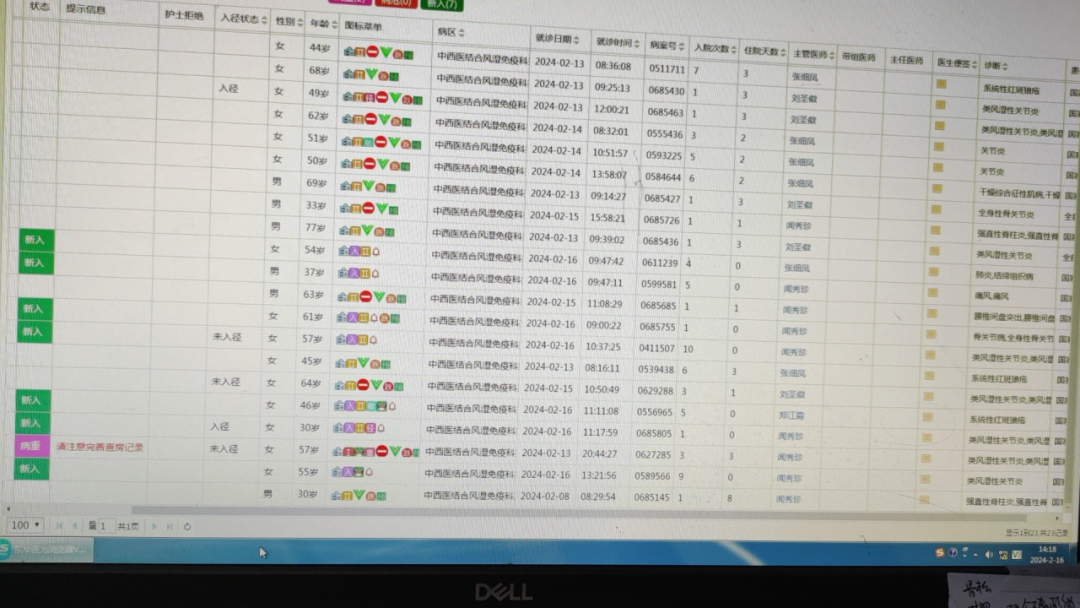
Task: Click the volume icon in the system tray
Action: [989, 554]
